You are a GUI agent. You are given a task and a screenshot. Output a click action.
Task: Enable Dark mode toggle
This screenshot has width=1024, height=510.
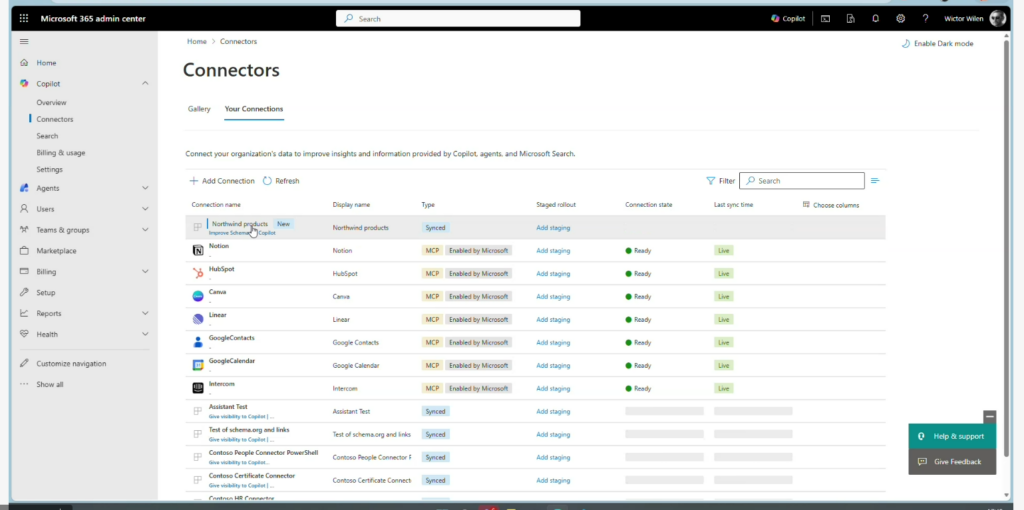coord(937,44)
